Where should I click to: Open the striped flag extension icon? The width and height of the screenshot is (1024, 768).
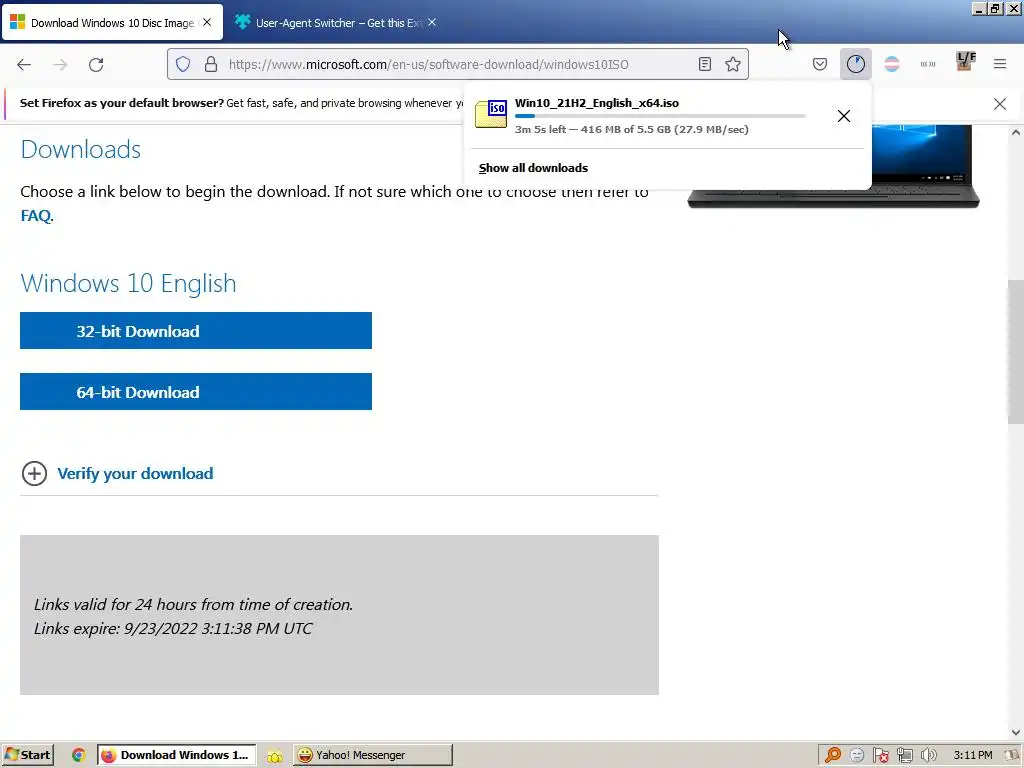[x=891, y=64]
